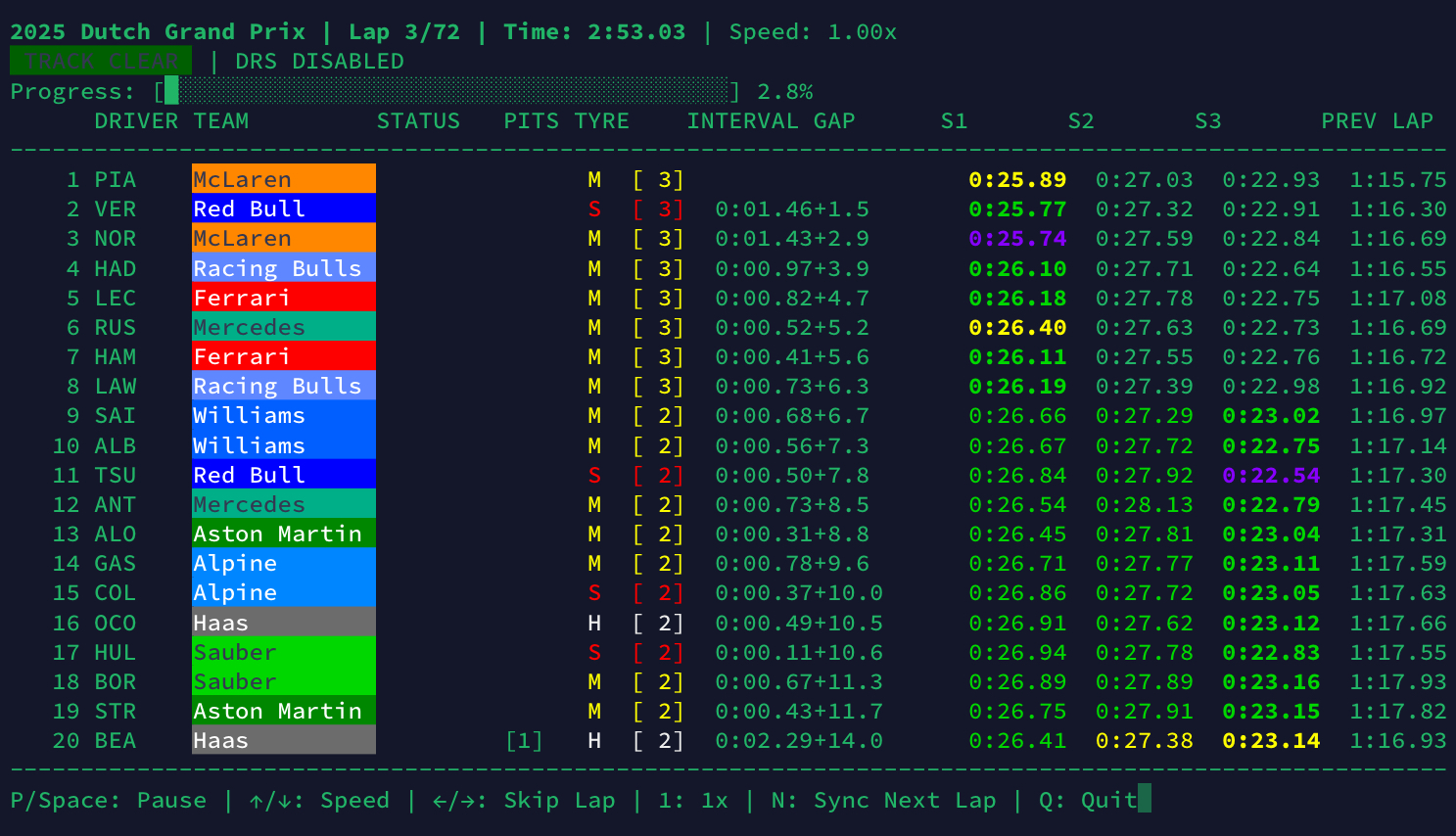
Task: Click the TRACK CLEAR status badge
Action: tap(101, 61)
